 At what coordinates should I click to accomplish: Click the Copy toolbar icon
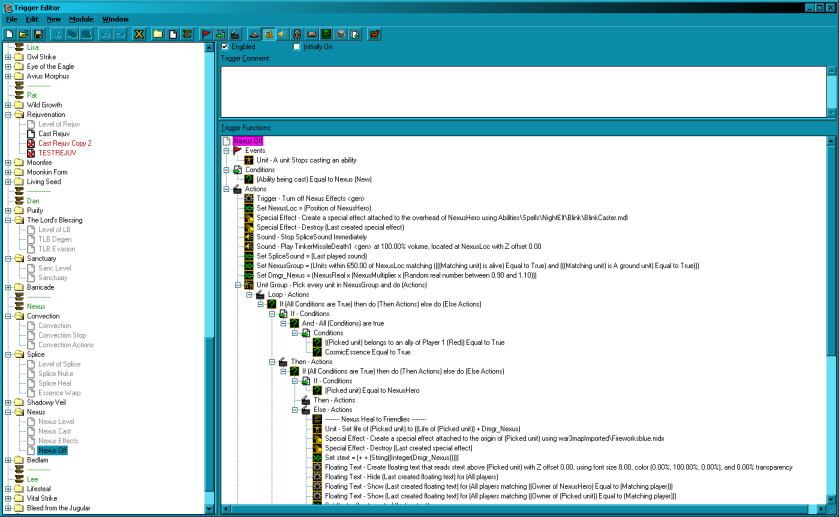tap(72, 34)
